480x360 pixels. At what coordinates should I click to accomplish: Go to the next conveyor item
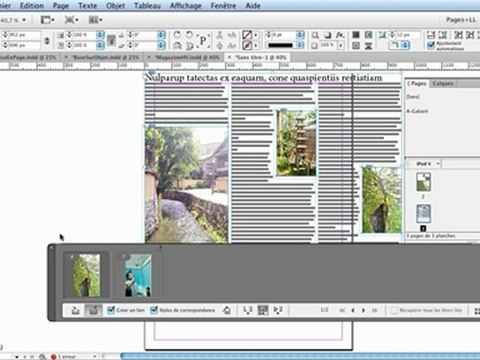(364, 310)
